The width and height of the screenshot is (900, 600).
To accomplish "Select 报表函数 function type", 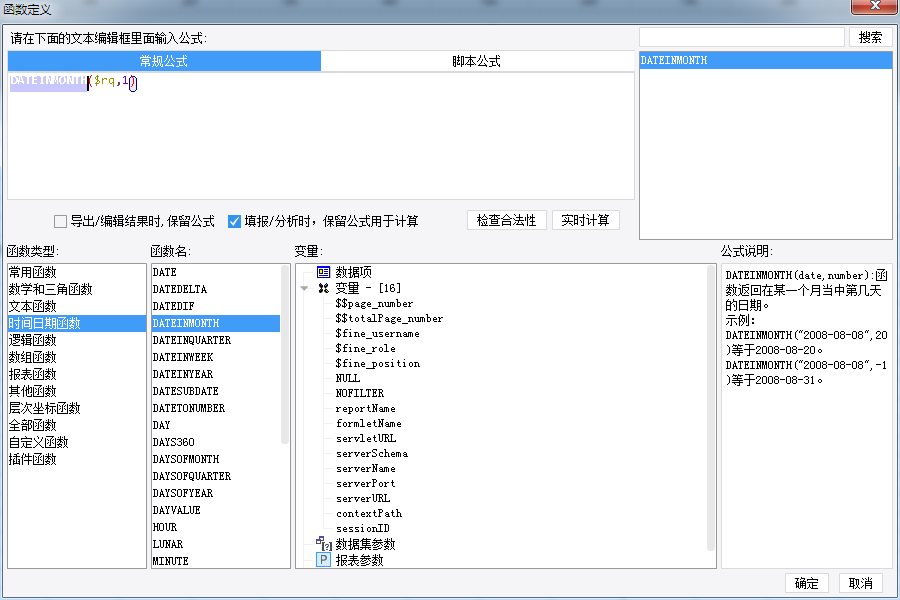I will click(x=77, y=374).
